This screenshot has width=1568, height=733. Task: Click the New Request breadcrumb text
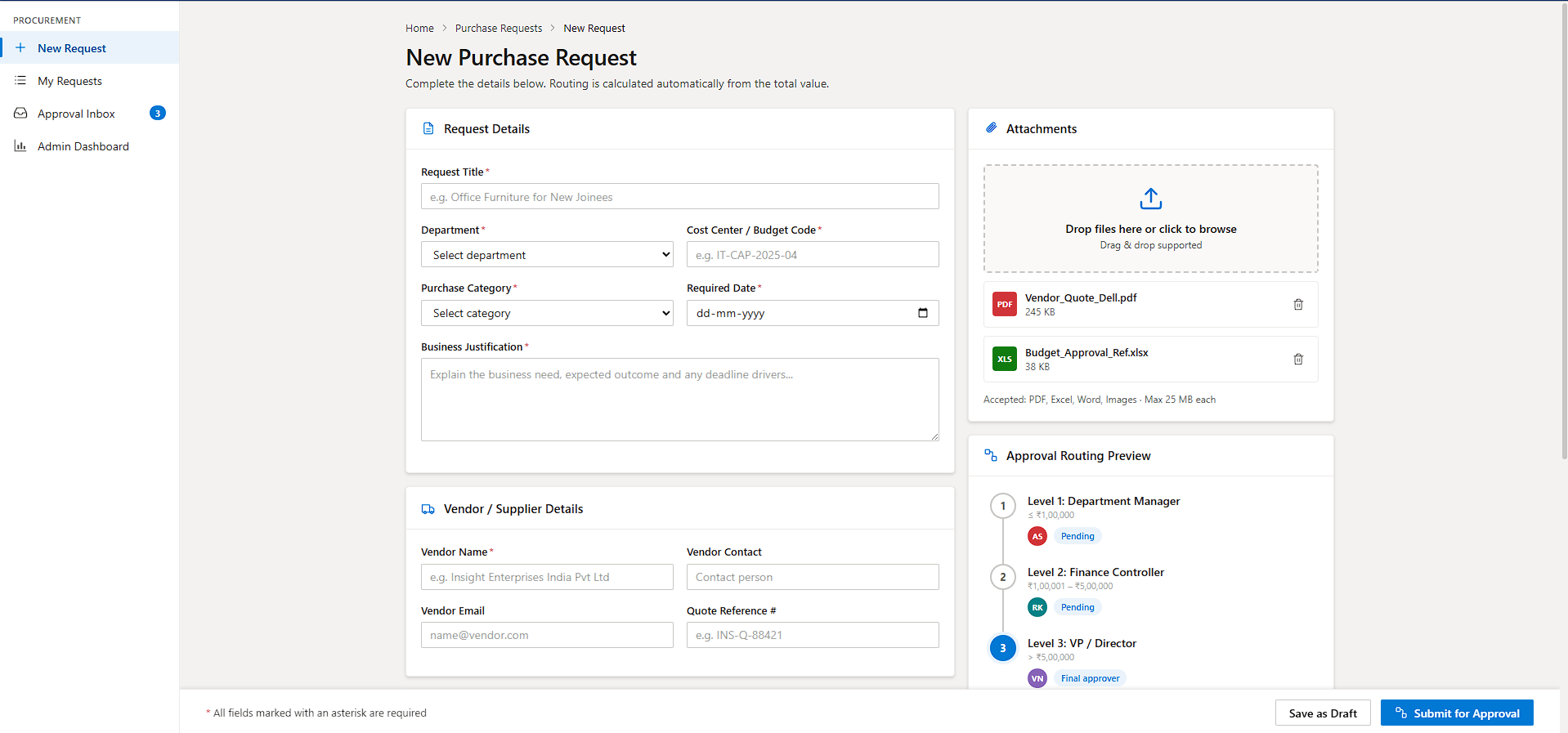594,28
